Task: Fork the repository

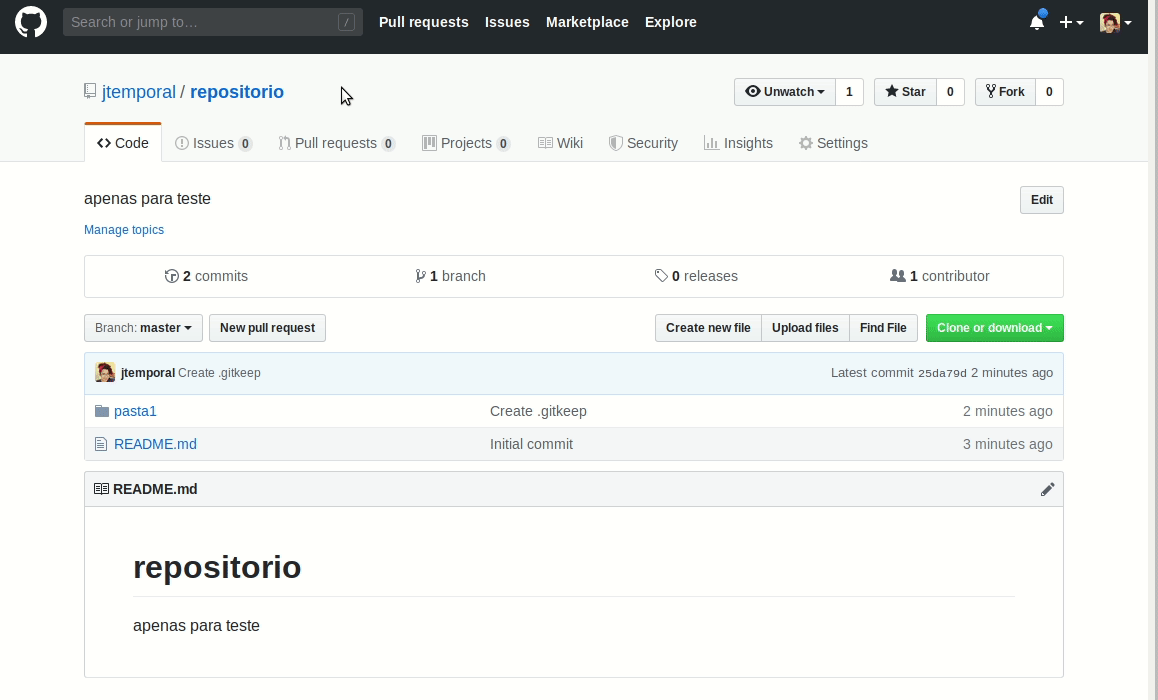Action: 1005,92
